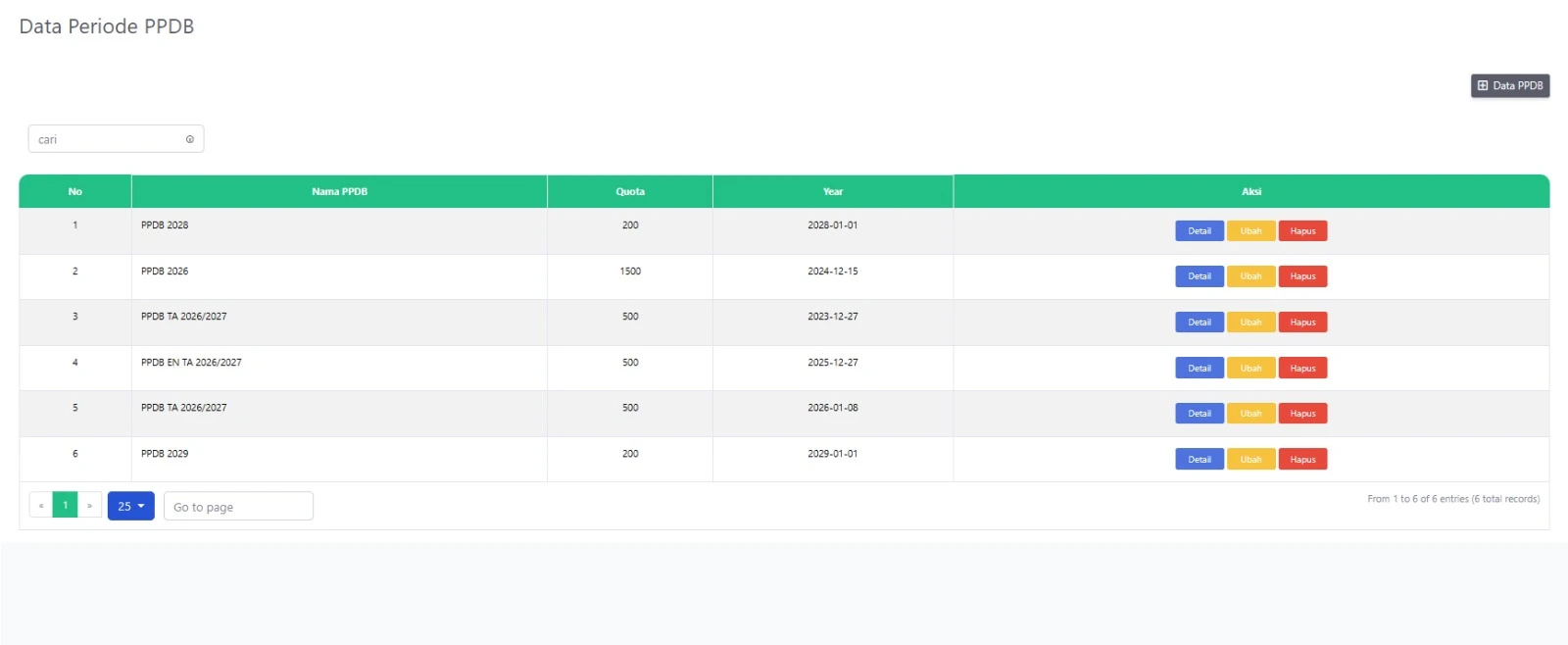The height and width of the screenshot is (645, 1568).
Task: Remove PPDB 2029 via Hapus
Action: point(1302,460)
